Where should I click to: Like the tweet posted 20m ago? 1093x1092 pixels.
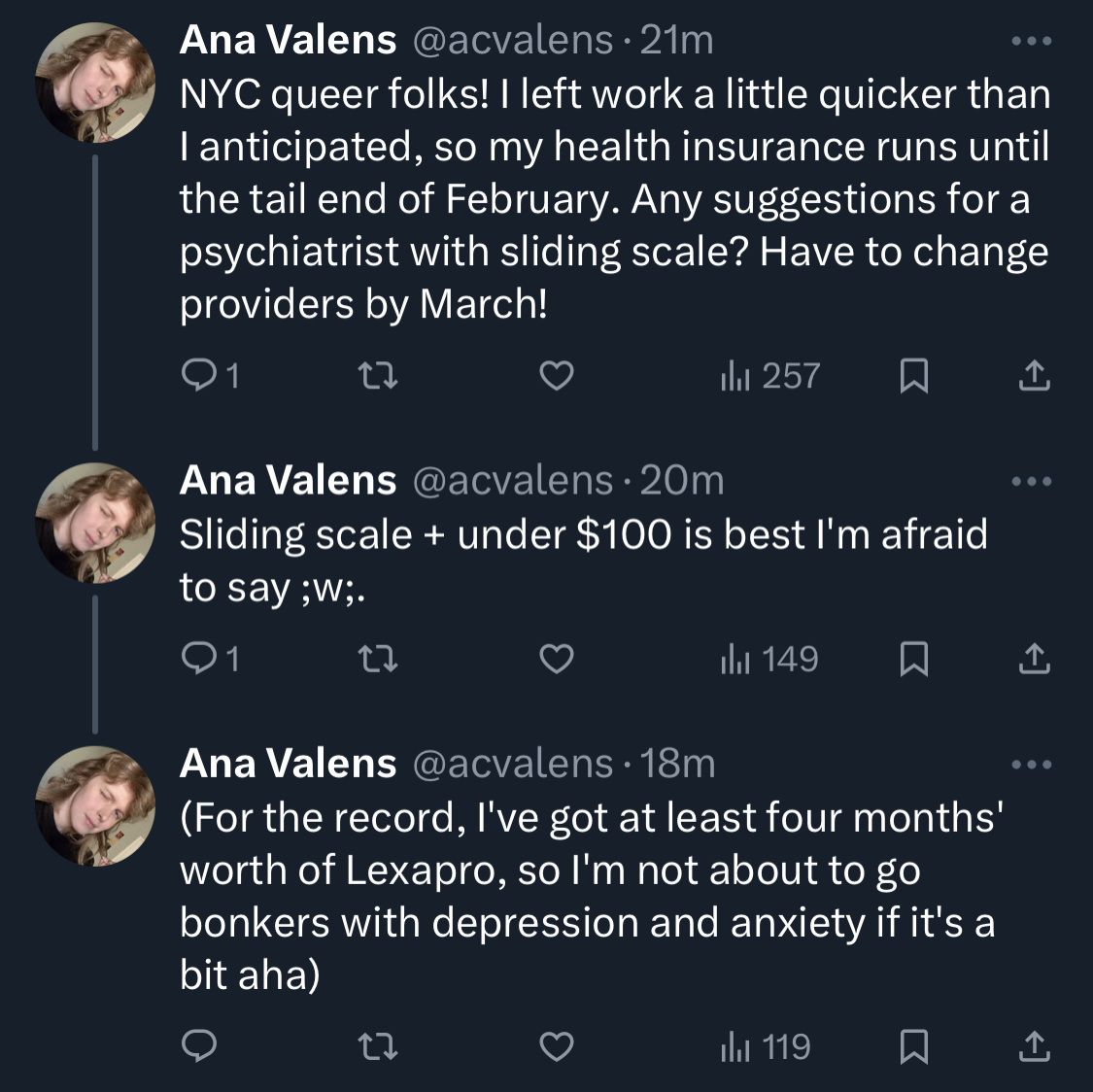coord(556,660)
